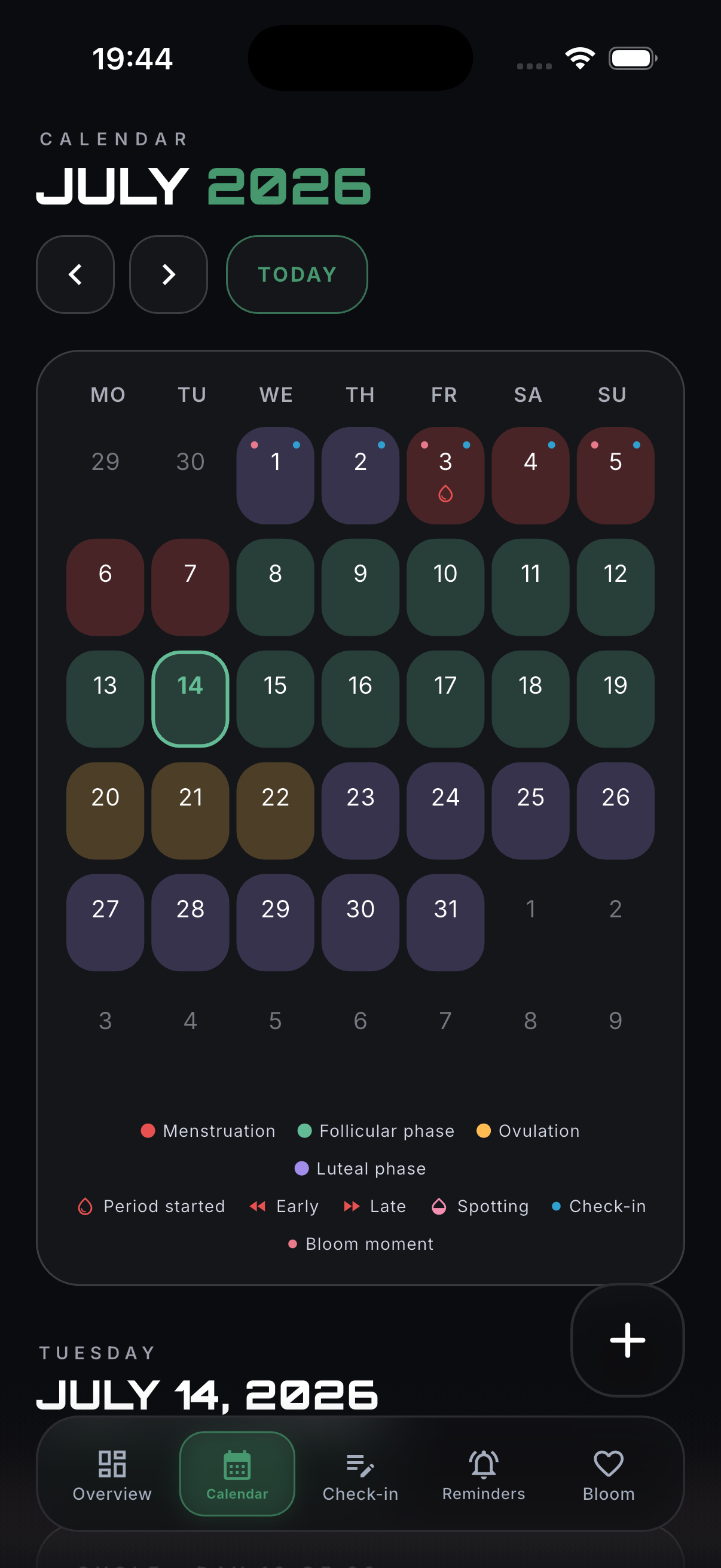The width and height of the screenshot is (721, 1568).
Task: Tap the period started droplet on July 3
Action: click(x=445, y=493)
